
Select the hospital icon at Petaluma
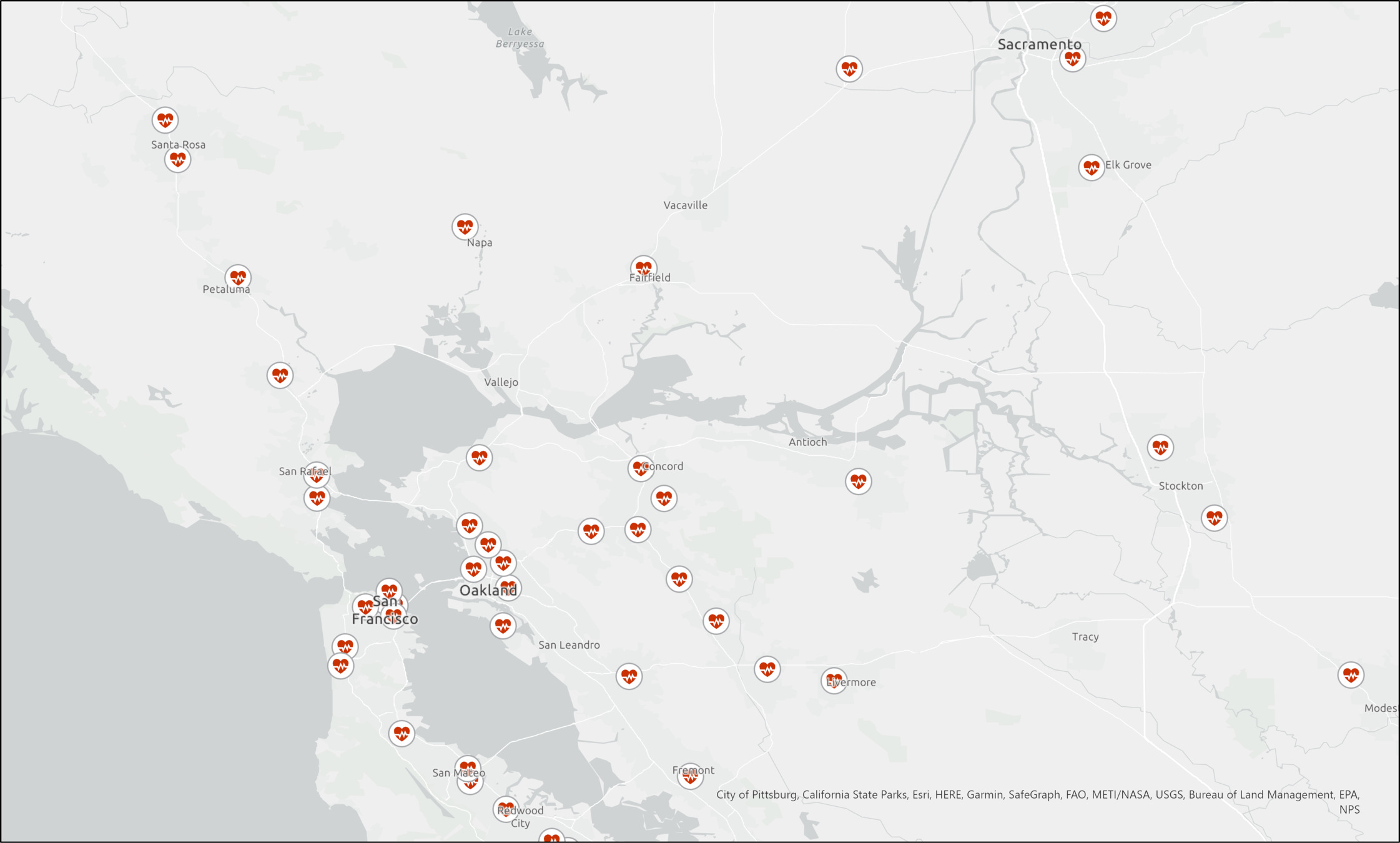pos(238,277)
